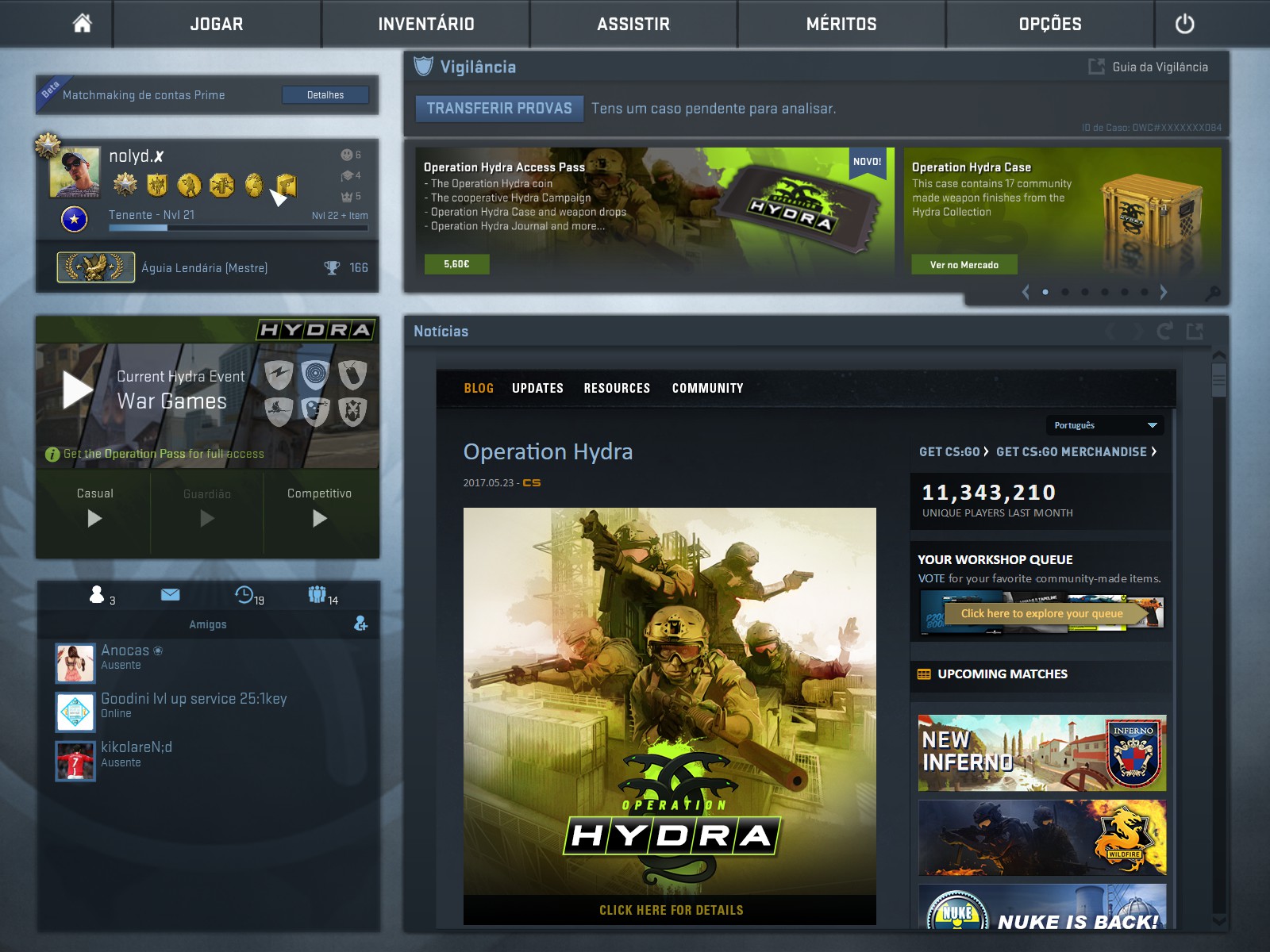Select the octagonal coin with crossed rifles

221,185
